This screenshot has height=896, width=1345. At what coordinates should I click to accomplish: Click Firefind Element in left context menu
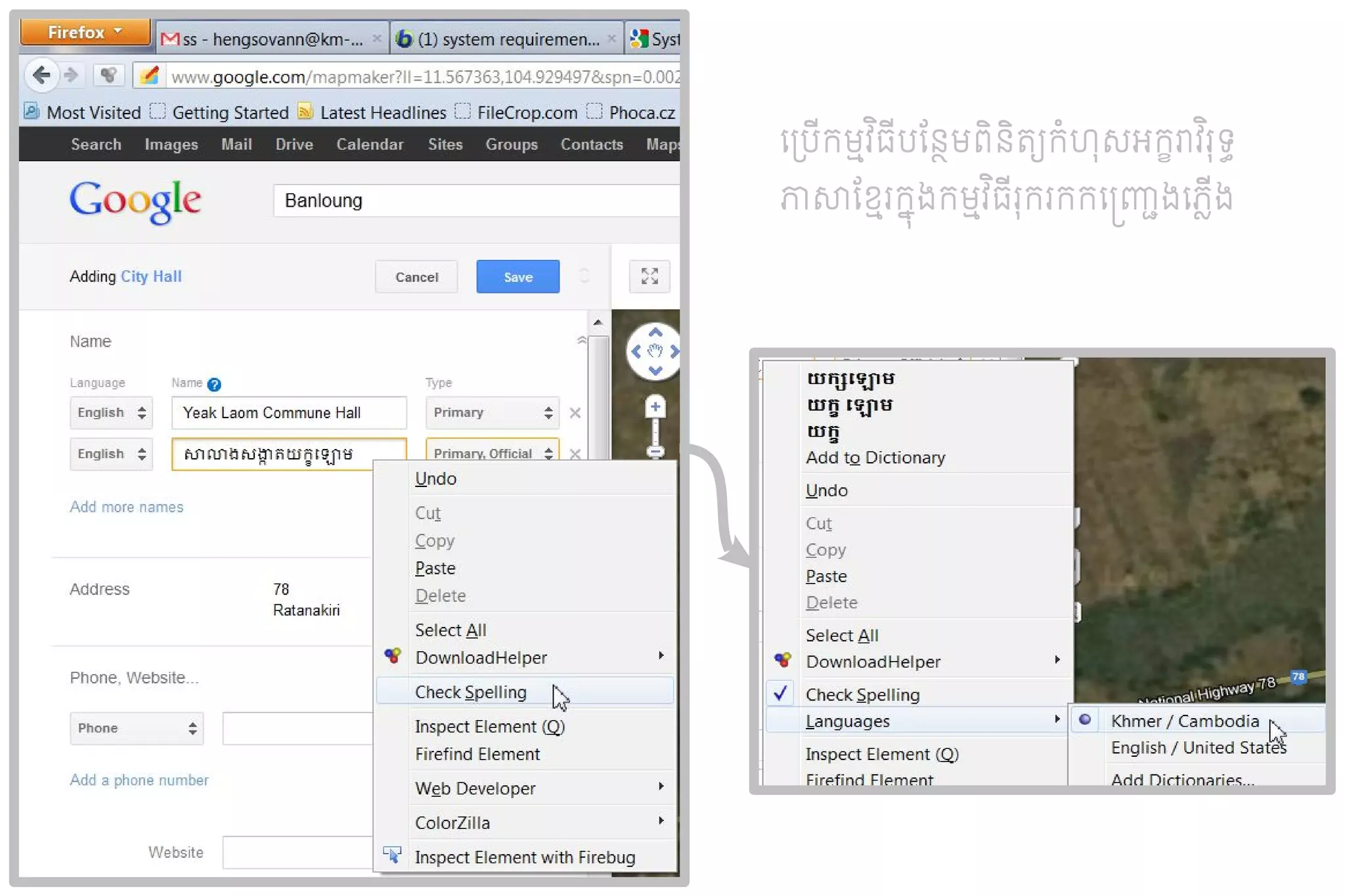pyautogui.click(x=525, y=754)
